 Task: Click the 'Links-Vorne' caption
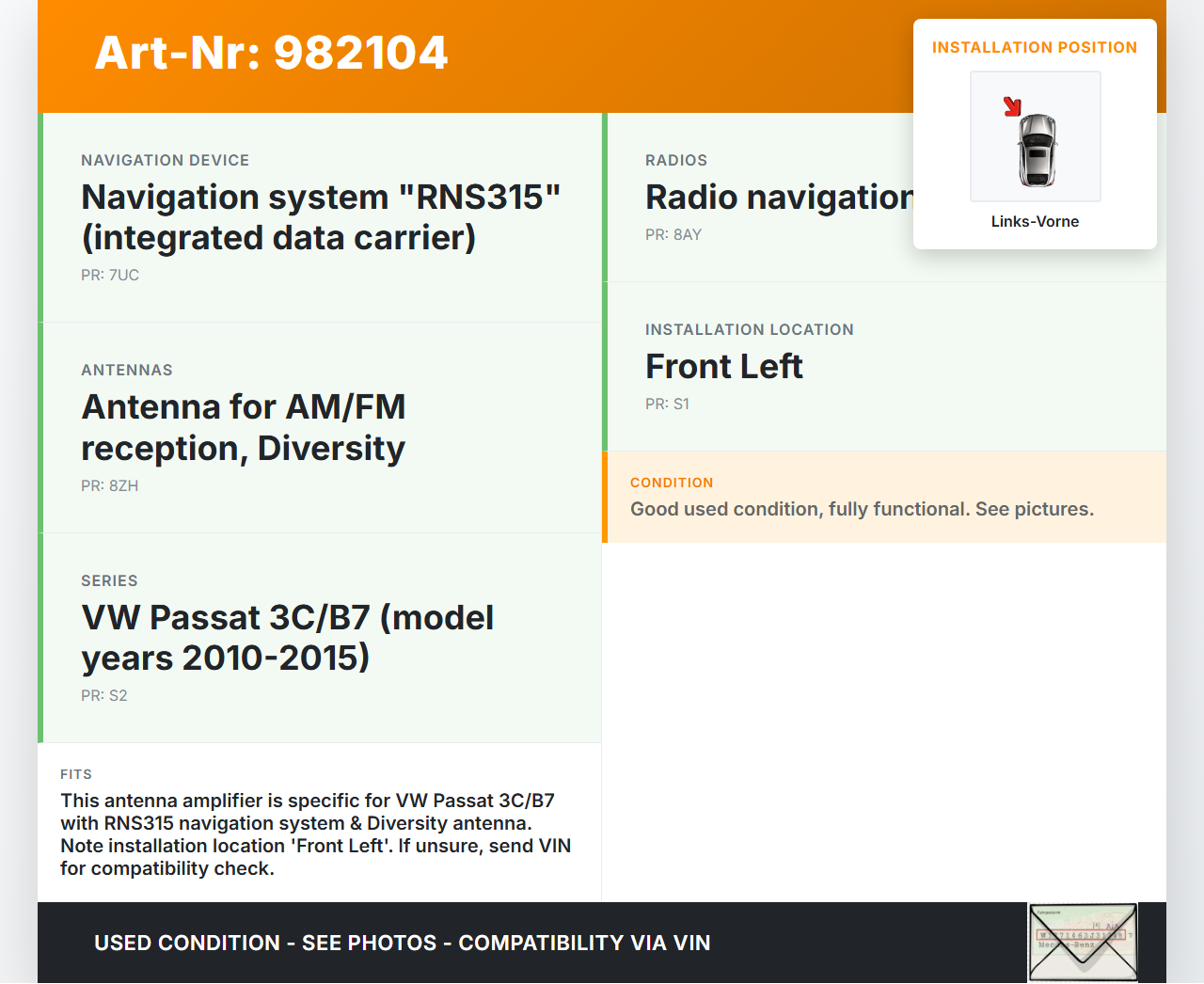[1035, 222]
